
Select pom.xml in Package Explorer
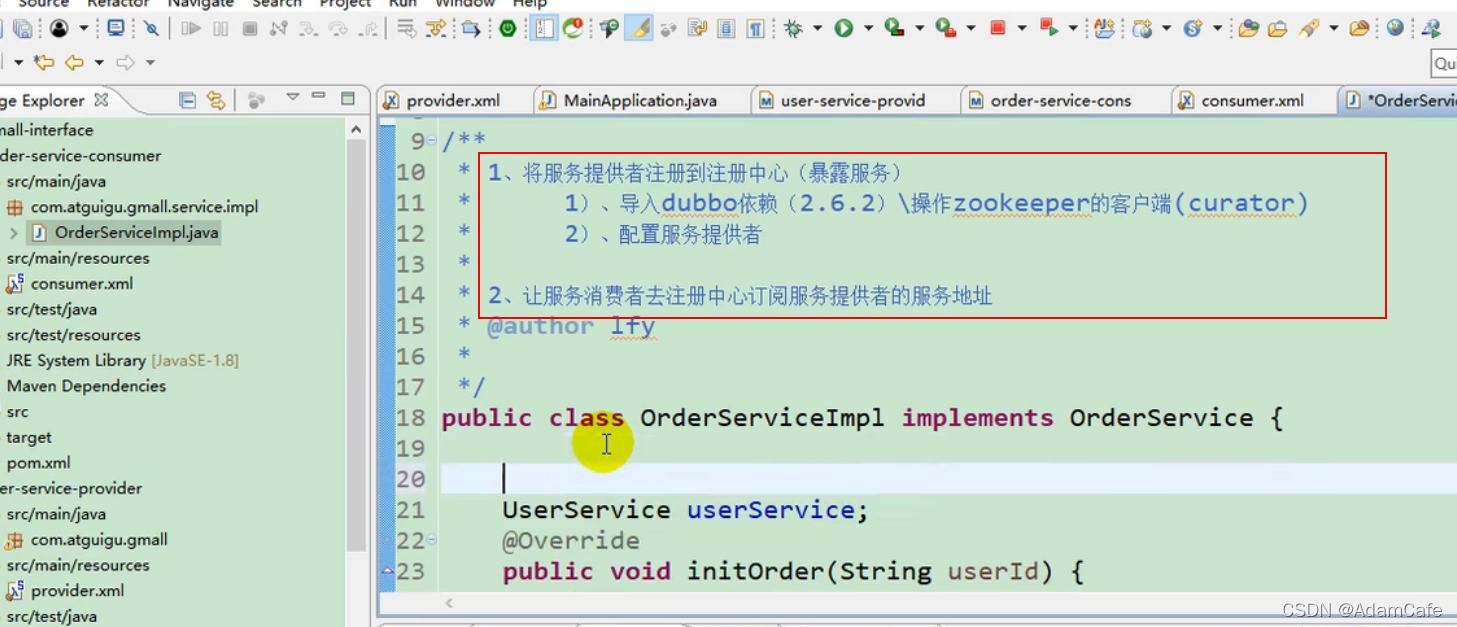point(38,463)
